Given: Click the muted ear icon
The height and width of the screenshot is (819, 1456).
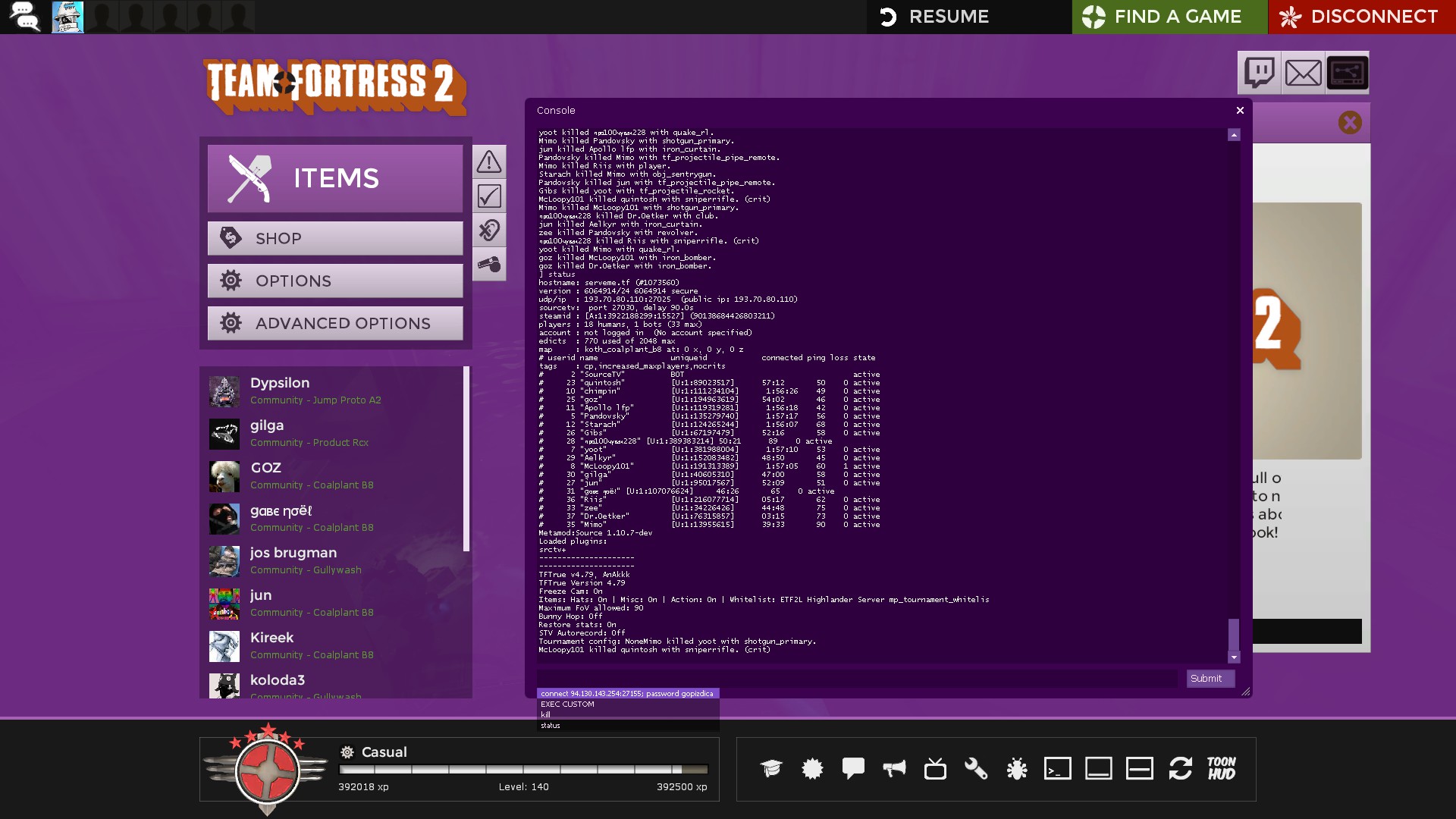Looking at the screenshot, I should click(489, 230).
